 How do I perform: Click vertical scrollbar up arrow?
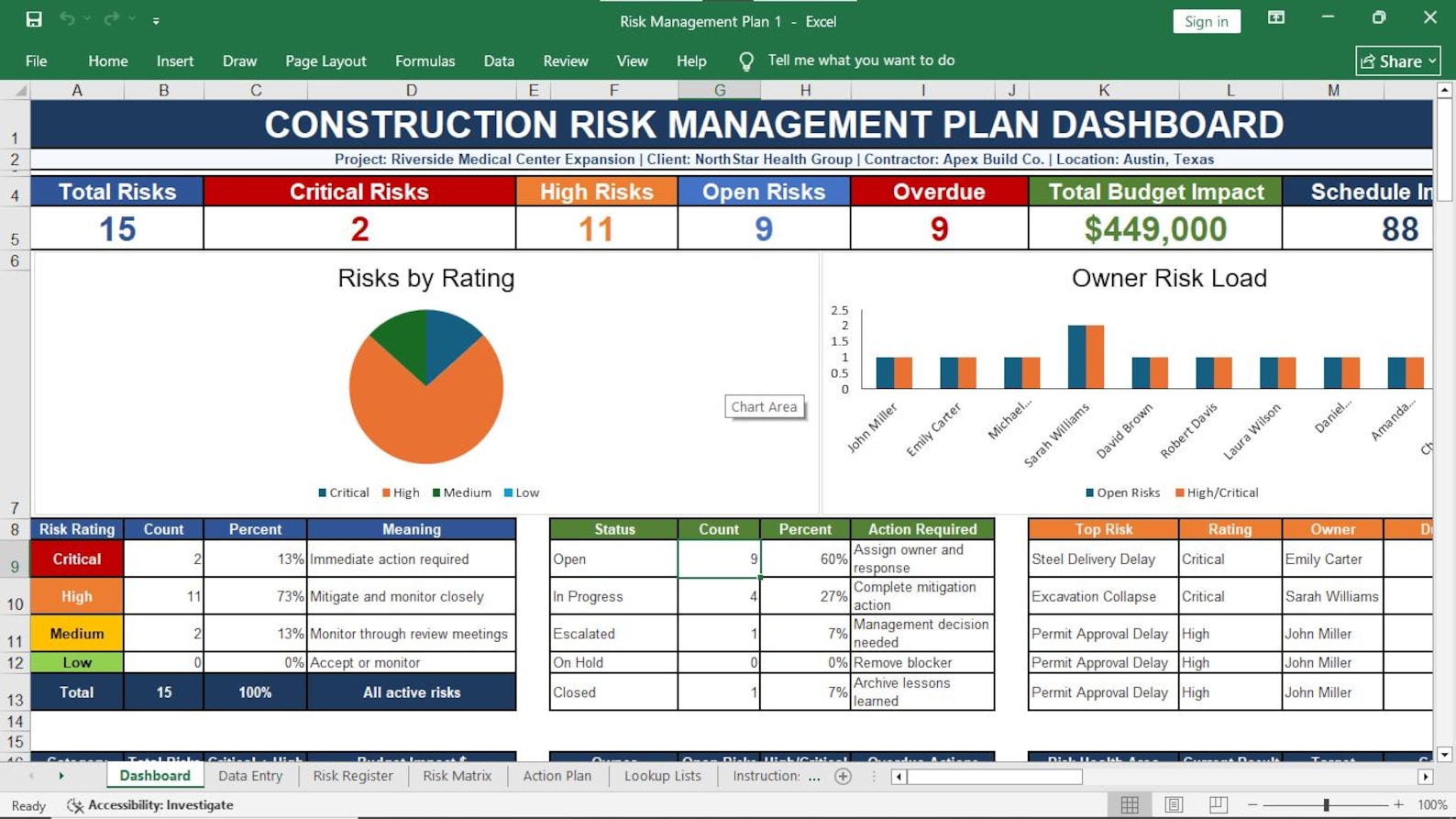[1444, 90]
